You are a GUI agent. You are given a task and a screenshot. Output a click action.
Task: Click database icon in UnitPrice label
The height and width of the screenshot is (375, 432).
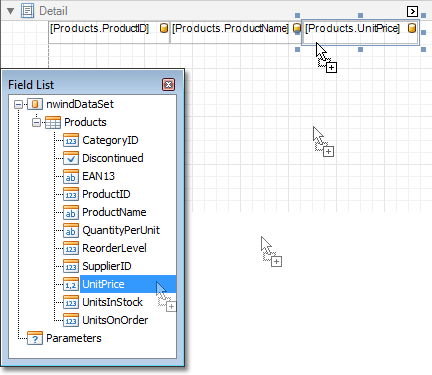coord(412,28)
